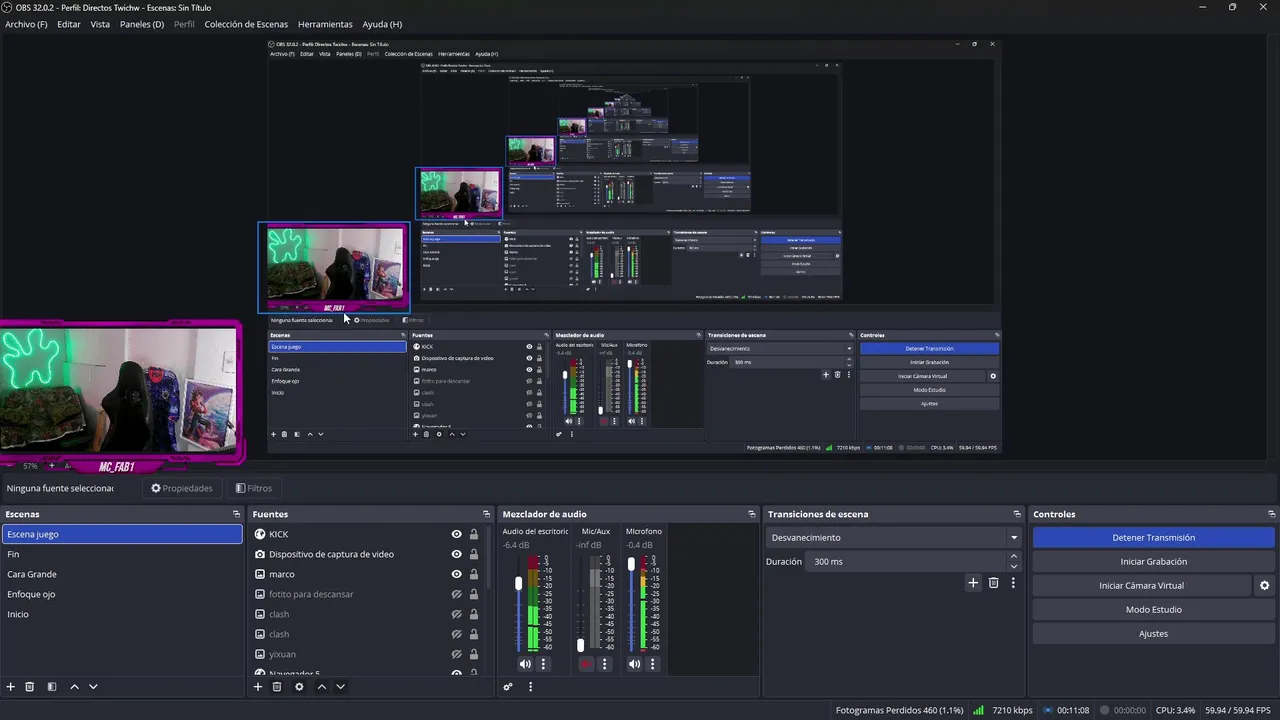Open the Vista menu
The height and width of the screenshot is (720, 1280).
[100, 24]
